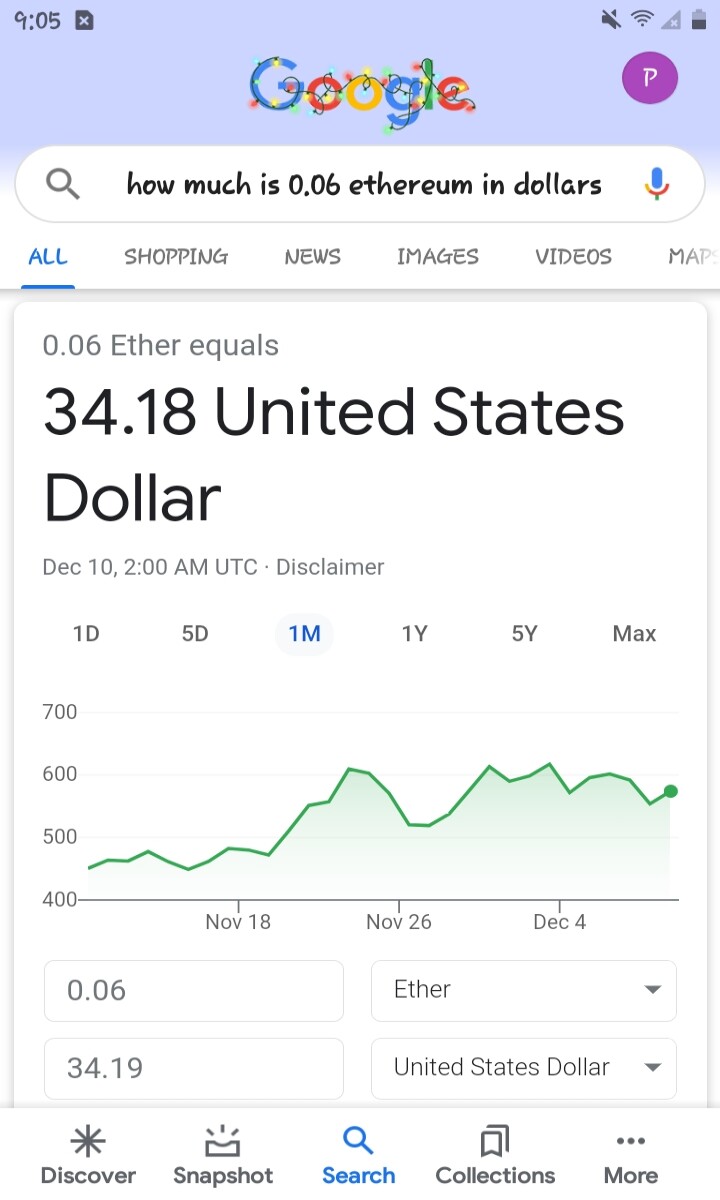Image resolution: width=720 pixels, height=1200 pixels.
Task: Tap the magnifier icon in search bar
Action: 63,184
